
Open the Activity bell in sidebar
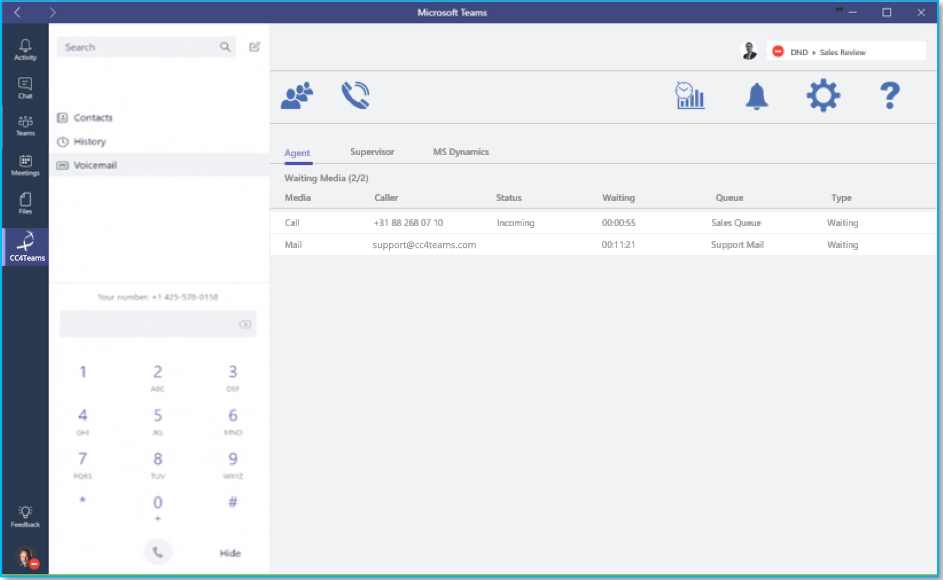tap(25, 50)
